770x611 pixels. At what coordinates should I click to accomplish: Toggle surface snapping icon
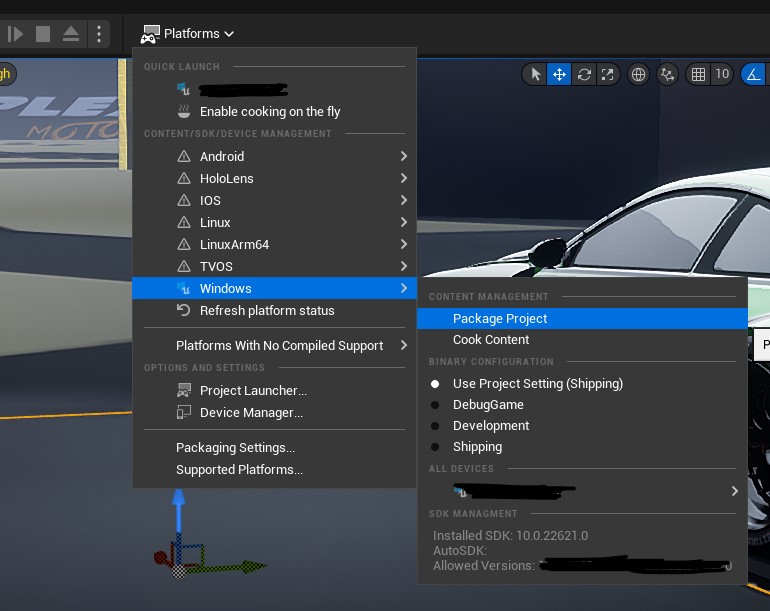(667, 74)
